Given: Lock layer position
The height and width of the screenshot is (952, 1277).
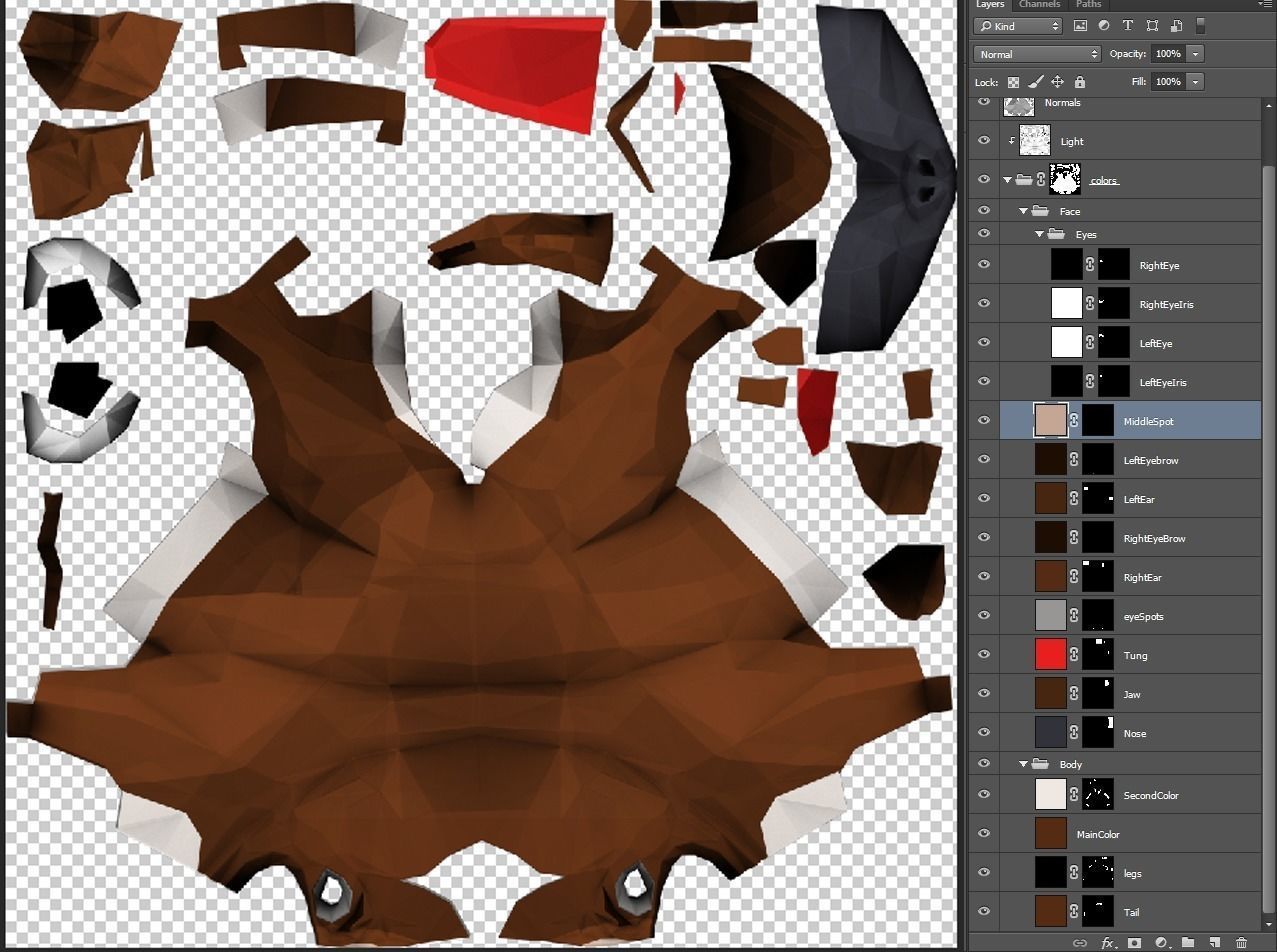Looking at the screenshot, I should click(1058, 82).
